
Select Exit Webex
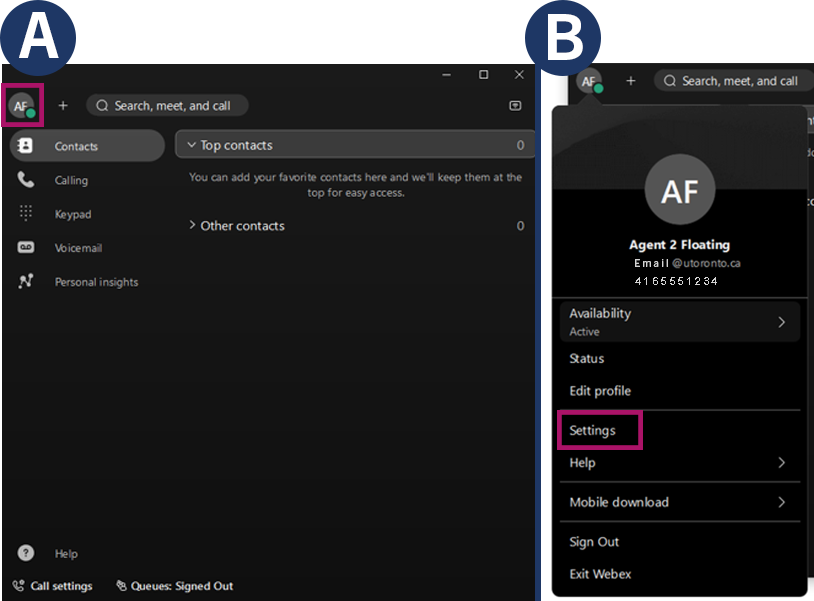[600, 574]
